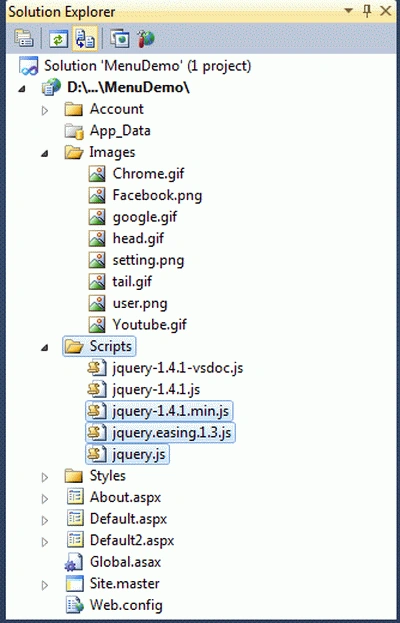This screenshot has width=400, height=623.
Task: Select user.png file name
Action: pyautogui.click(x=140, y=304)
